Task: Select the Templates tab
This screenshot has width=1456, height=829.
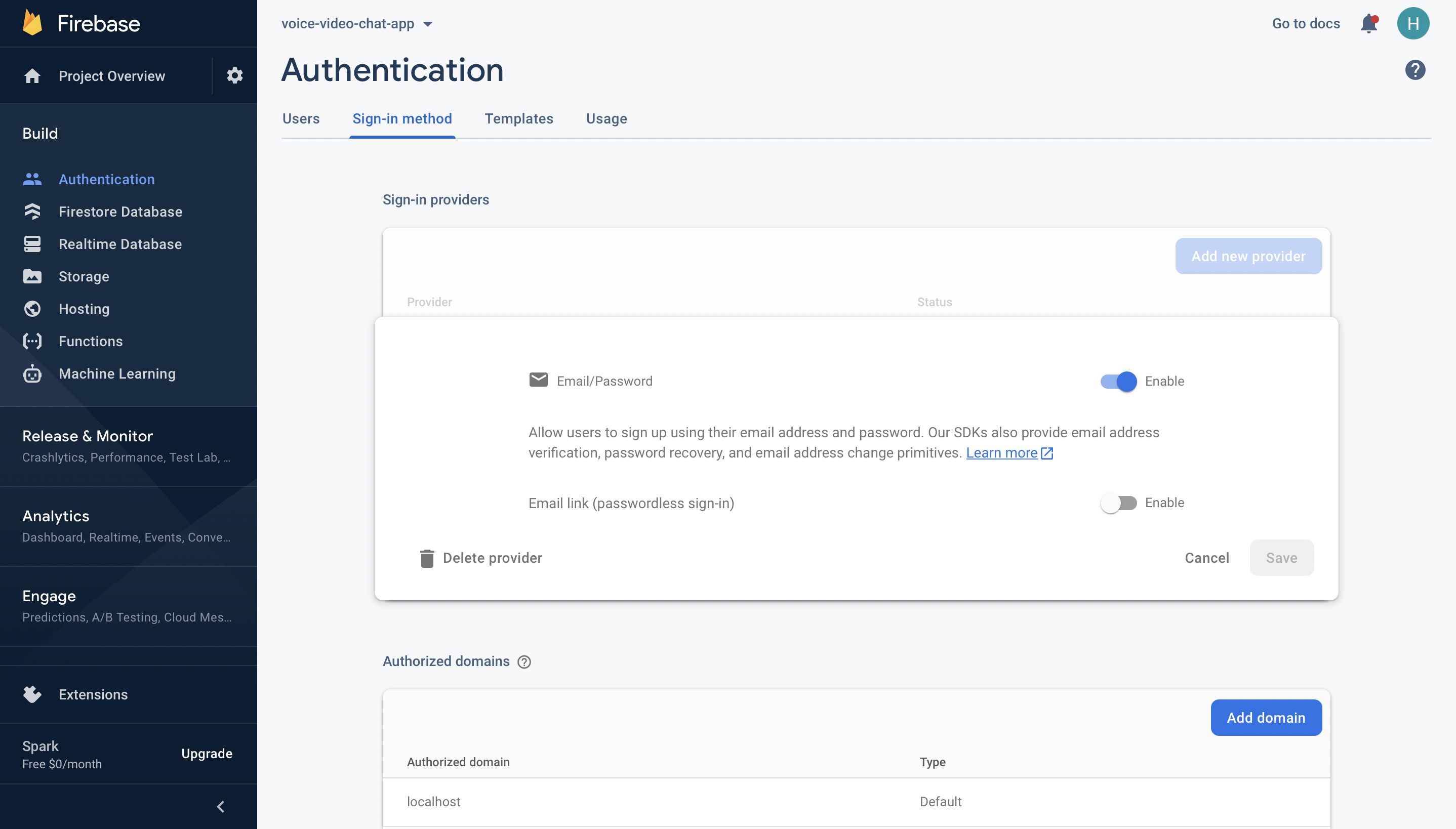Action: 519,118
